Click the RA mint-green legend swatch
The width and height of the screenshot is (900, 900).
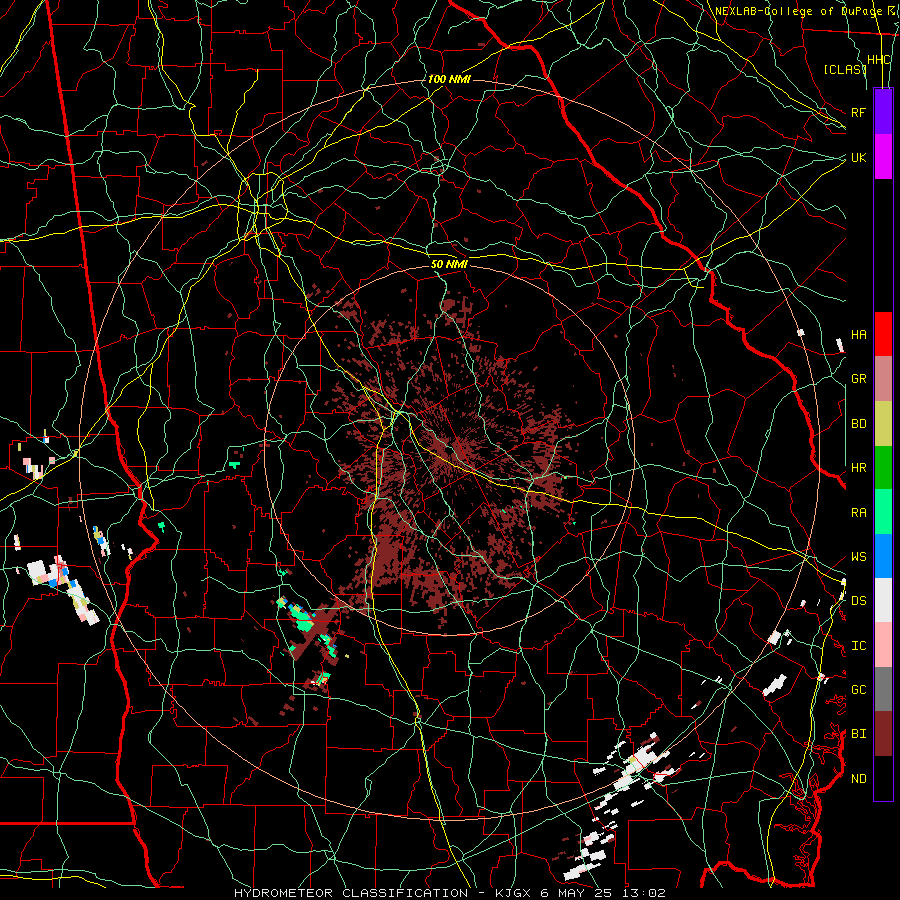[883, 512]
